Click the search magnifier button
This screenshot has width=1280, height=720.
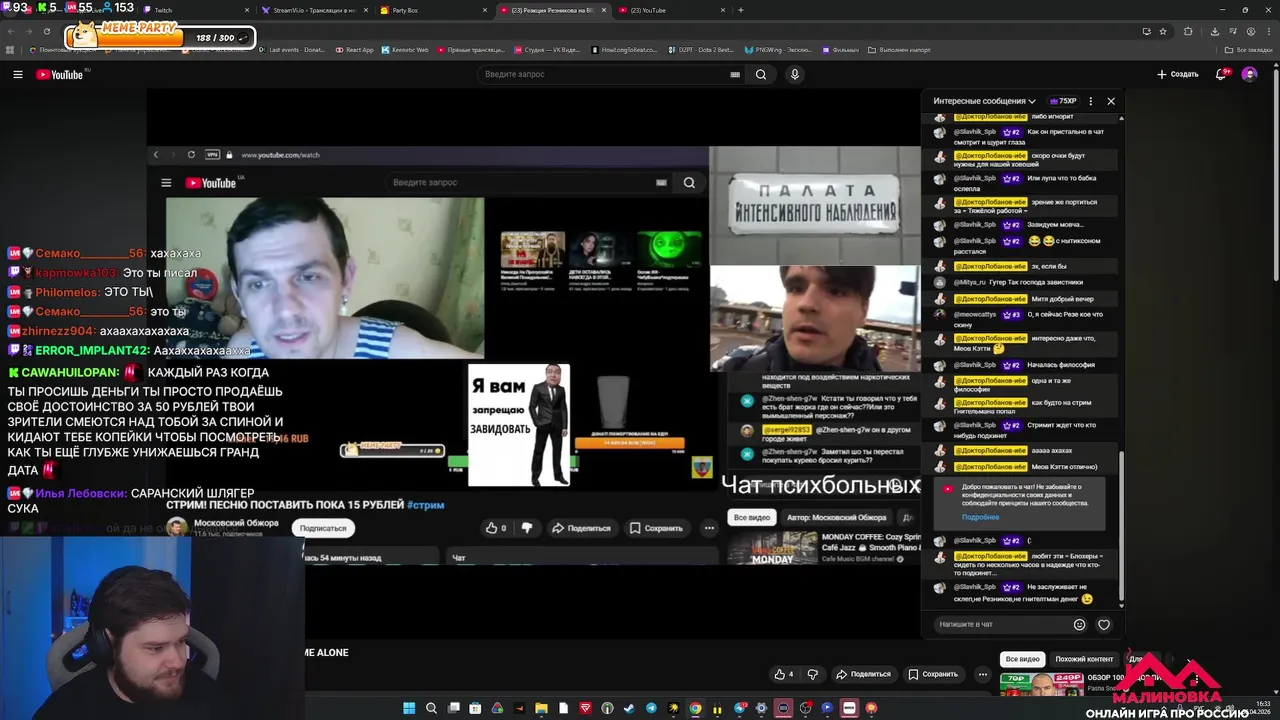point(761,74)
